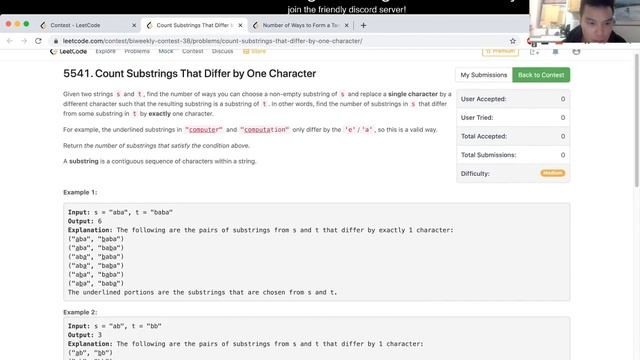Go back with the browser back arrow
Viewport: 640px width, 360px height.
click(10, 41)
